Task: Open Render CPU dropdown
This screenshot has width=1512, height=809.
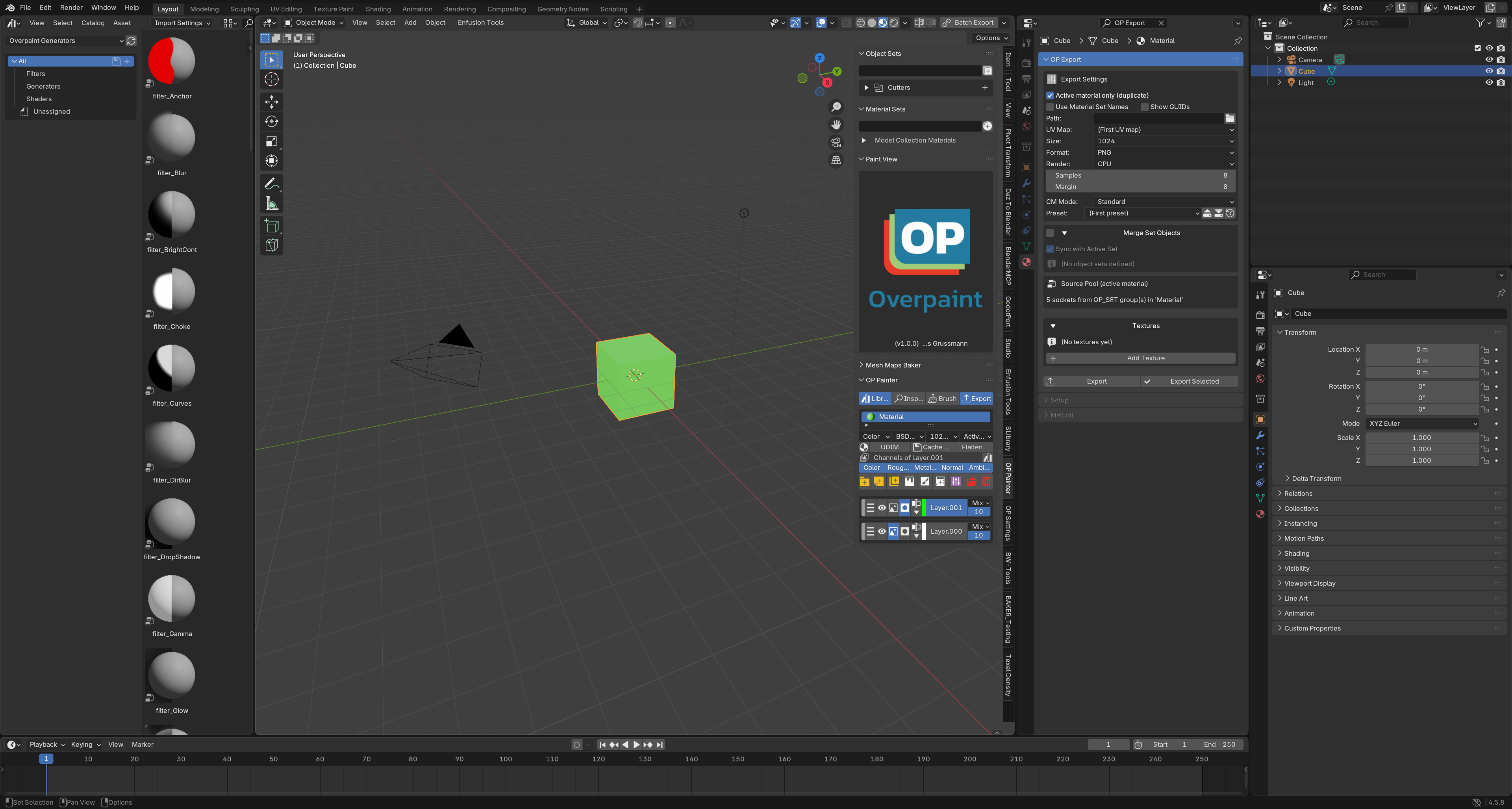Action: tap(1165, 164)
